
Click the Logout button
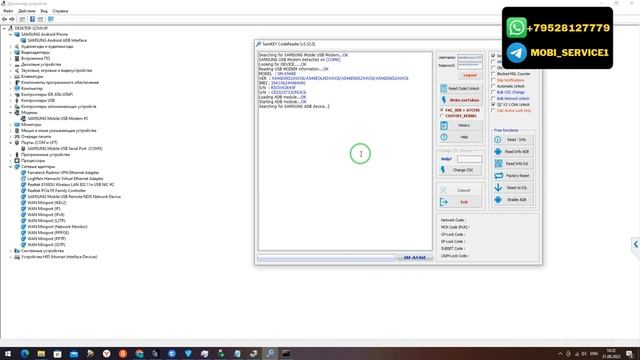point(470,75)
